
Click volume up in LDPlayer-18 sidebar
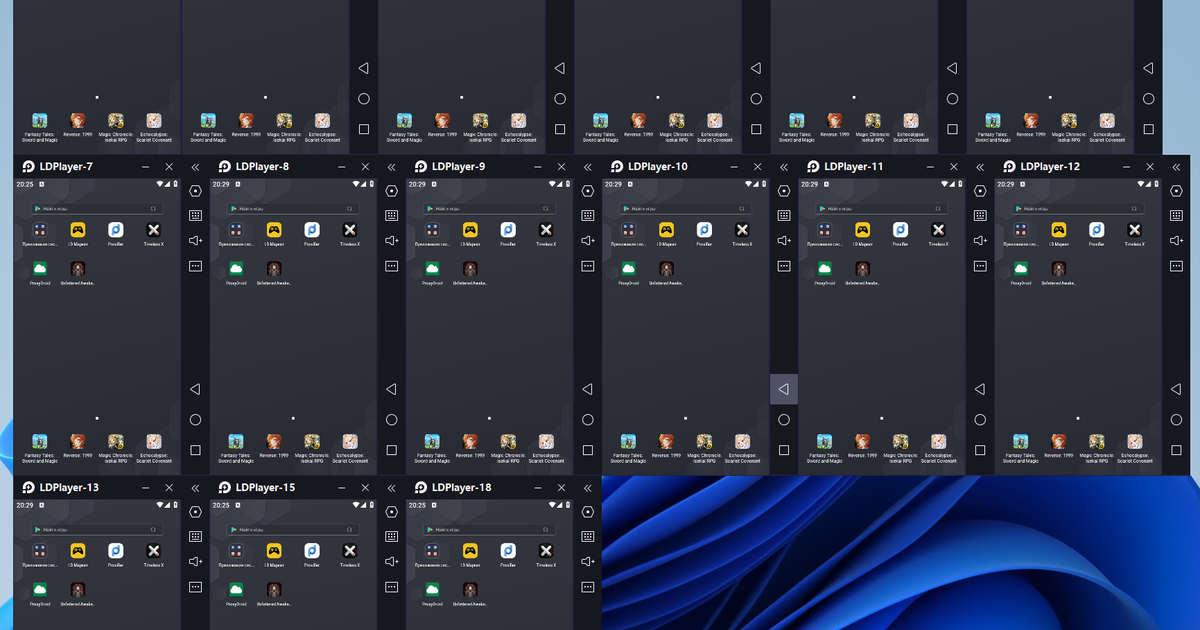coord(588,561)
